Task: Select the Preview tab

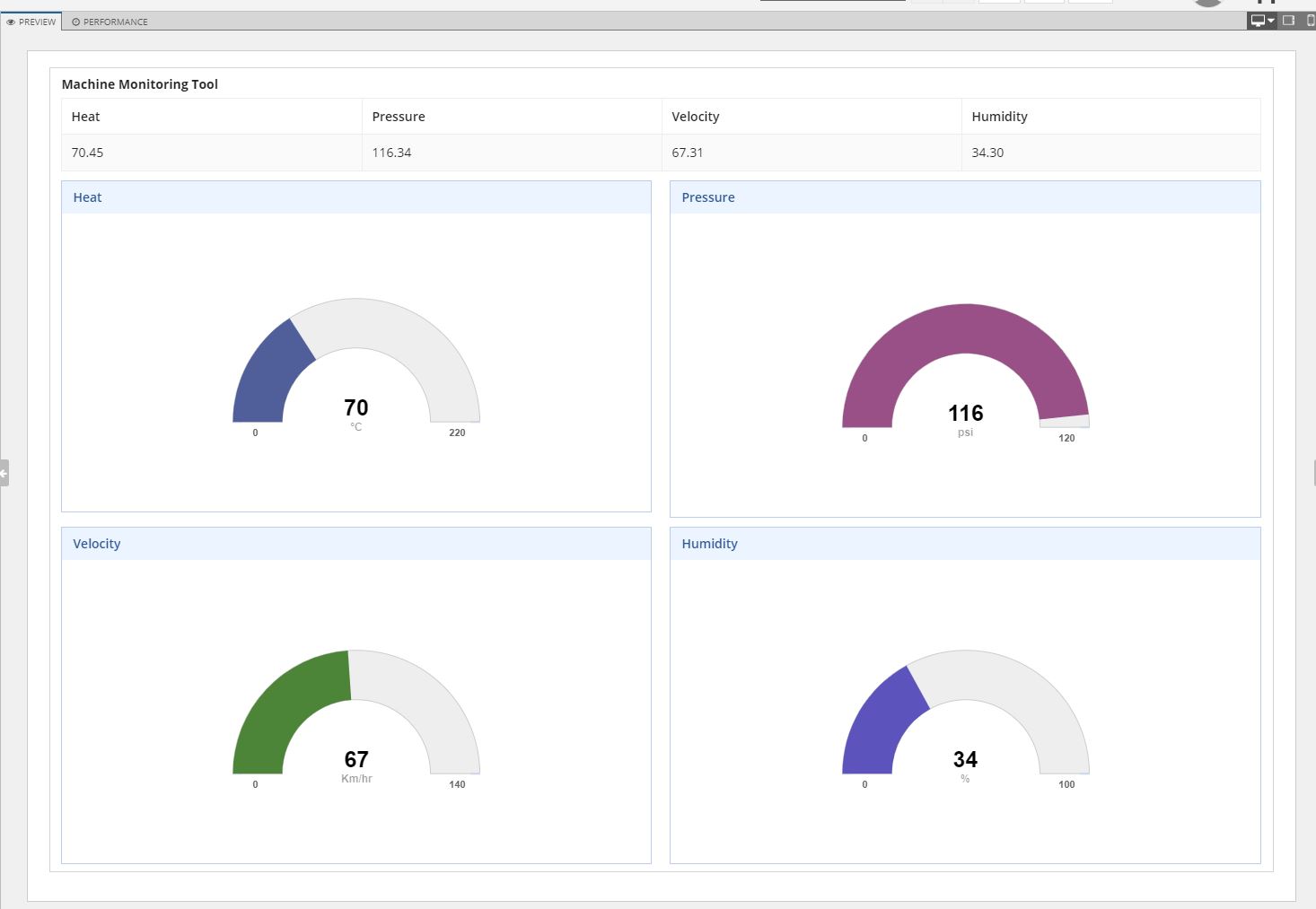Action: [x=32, y=21]
